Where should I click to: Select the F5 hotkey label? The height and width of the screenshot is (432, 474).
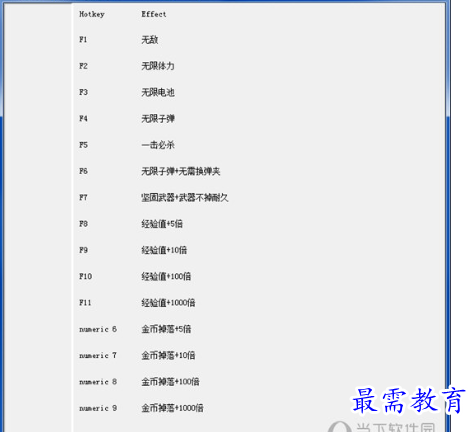[83, 145]
